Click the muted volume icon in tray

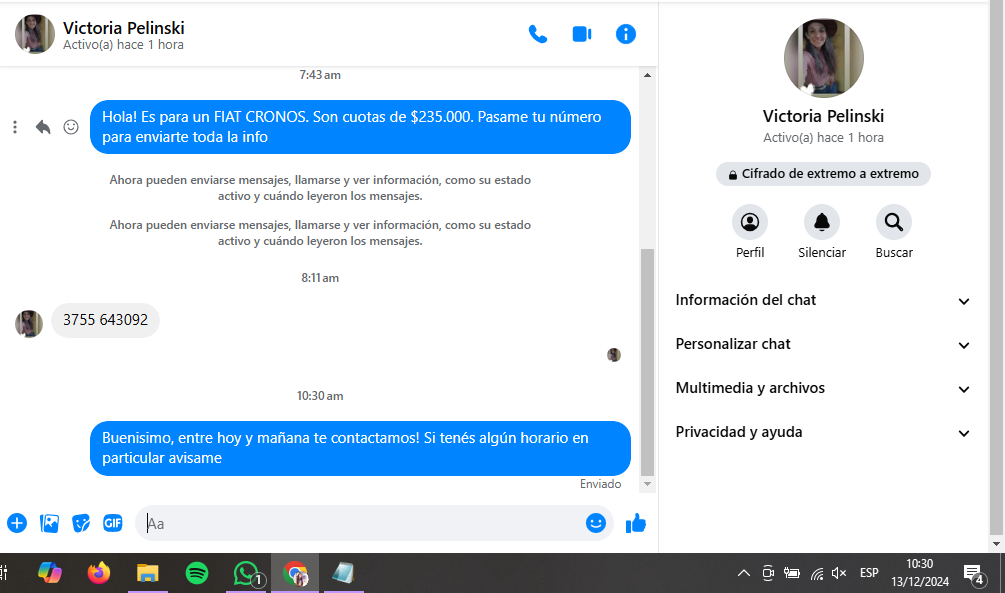(x=839, y=573)
